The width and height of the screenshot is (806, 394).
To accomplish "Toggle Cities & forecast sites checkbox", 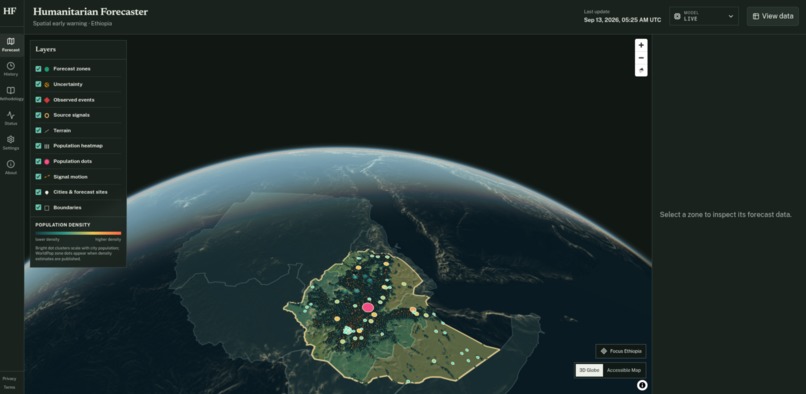I will pyautogui.click(x=38, y=192).
